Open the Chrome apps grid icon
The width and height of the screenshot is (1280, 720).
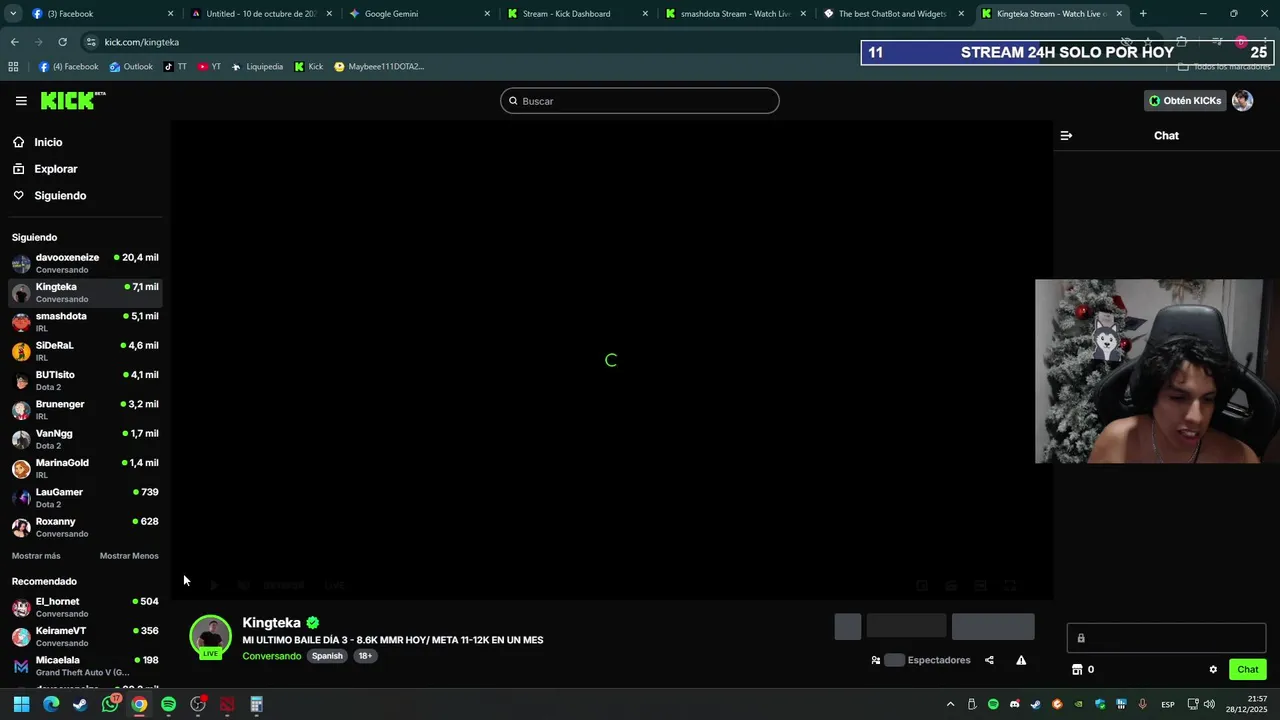tap(13, 67)
